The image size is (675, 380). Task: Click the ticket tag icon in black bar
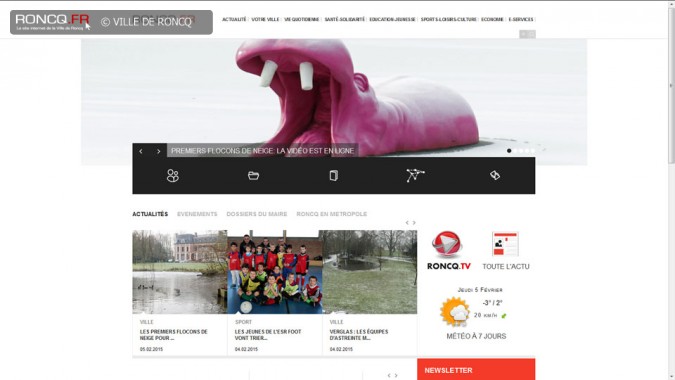click(495, 175)
